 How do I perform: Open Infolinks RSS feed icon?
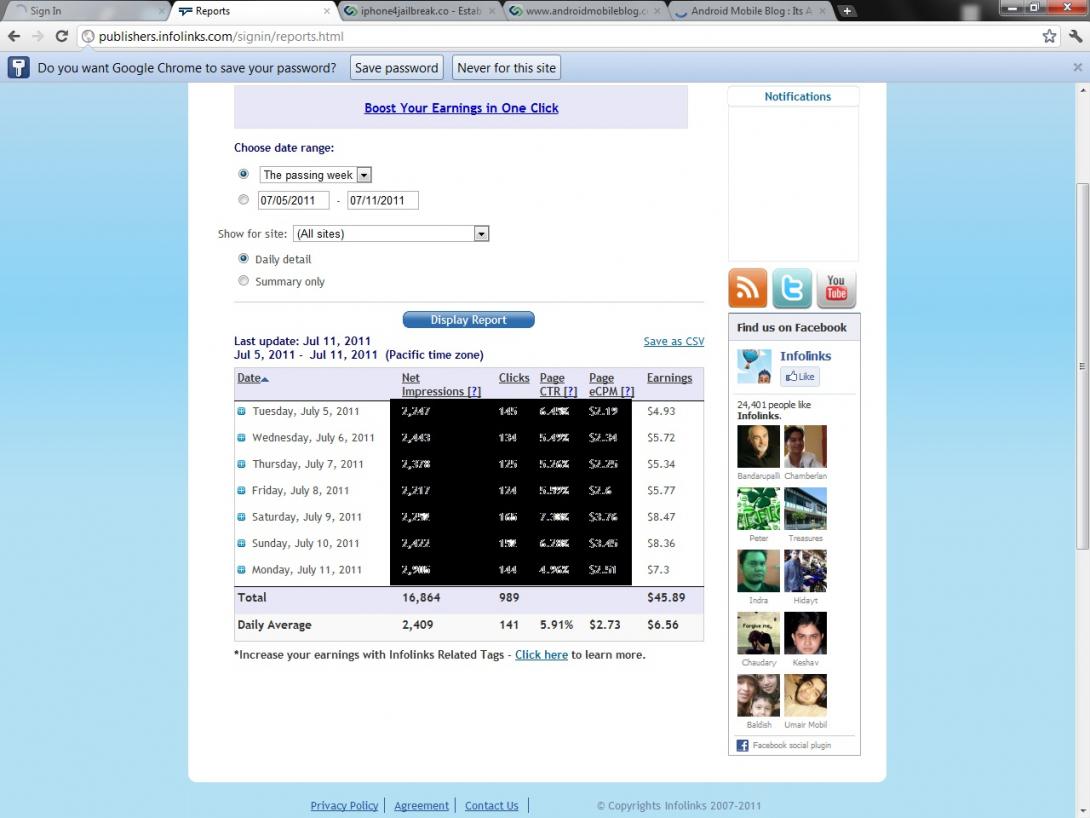click(x=747, y=288)
